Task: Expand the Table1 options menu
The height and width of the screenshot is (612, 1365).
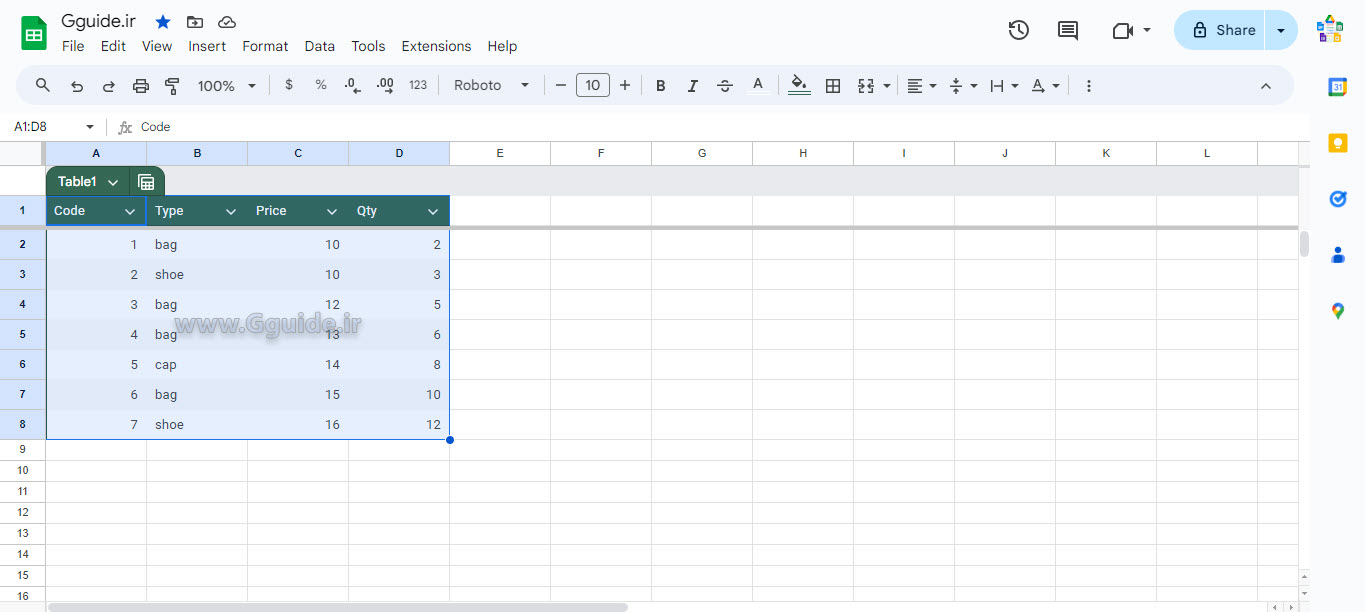Action: (112, 181)
